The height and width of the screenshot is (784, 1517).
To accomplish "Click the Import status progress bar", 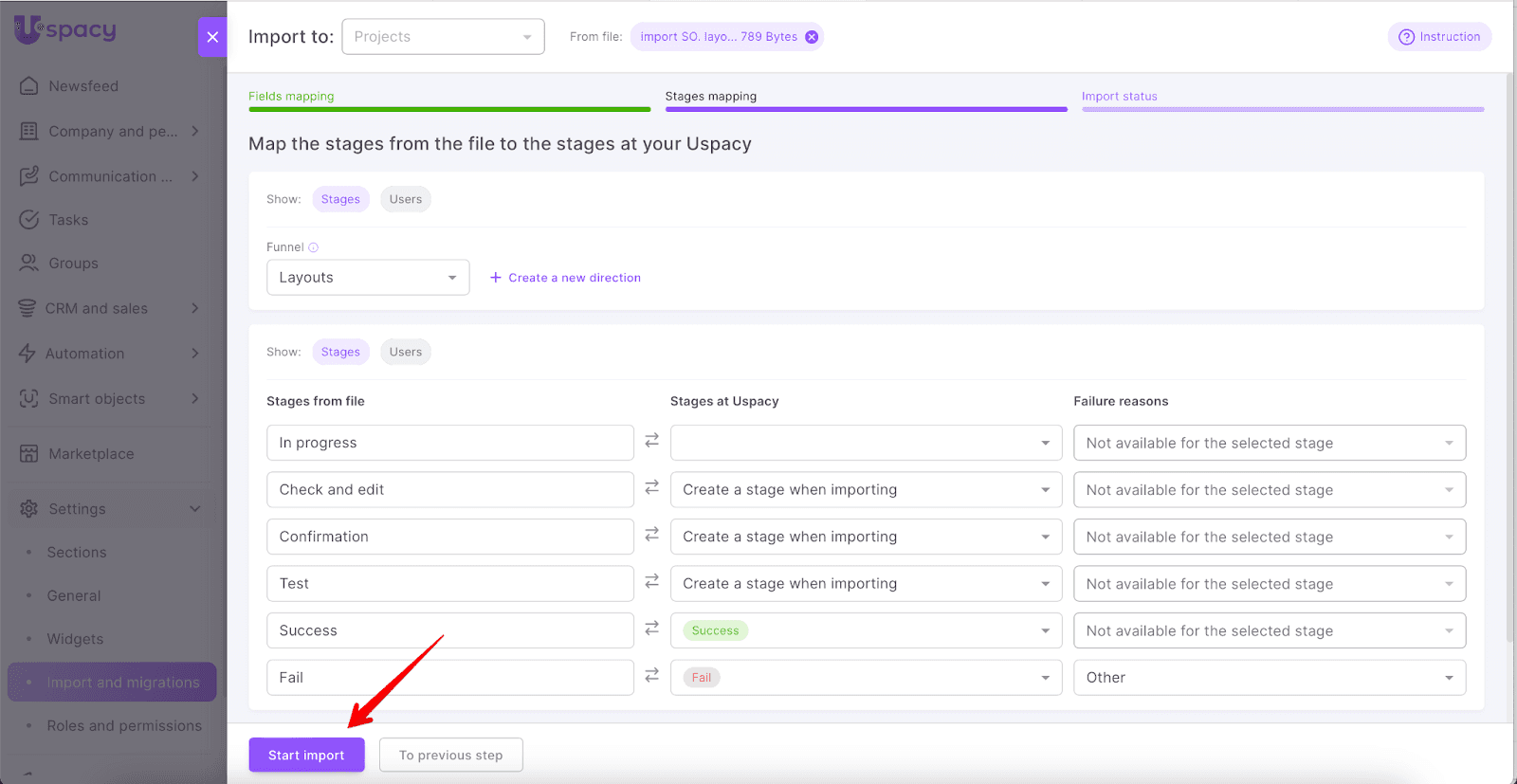I will click(1282, 109).
